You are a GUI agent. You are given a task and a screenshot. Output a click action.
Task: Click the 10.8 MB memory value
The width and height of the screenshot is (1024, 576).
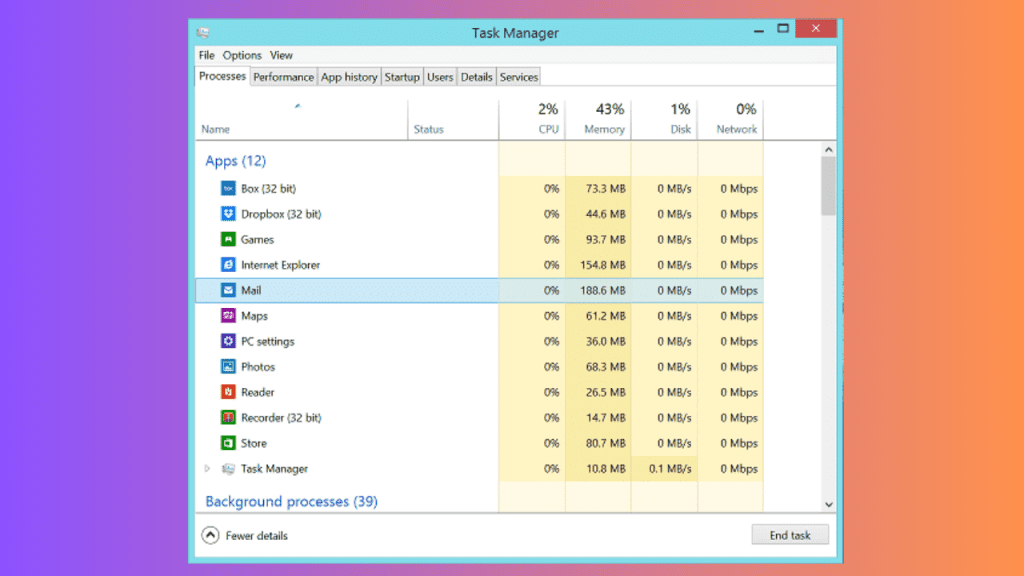(605, 469)
